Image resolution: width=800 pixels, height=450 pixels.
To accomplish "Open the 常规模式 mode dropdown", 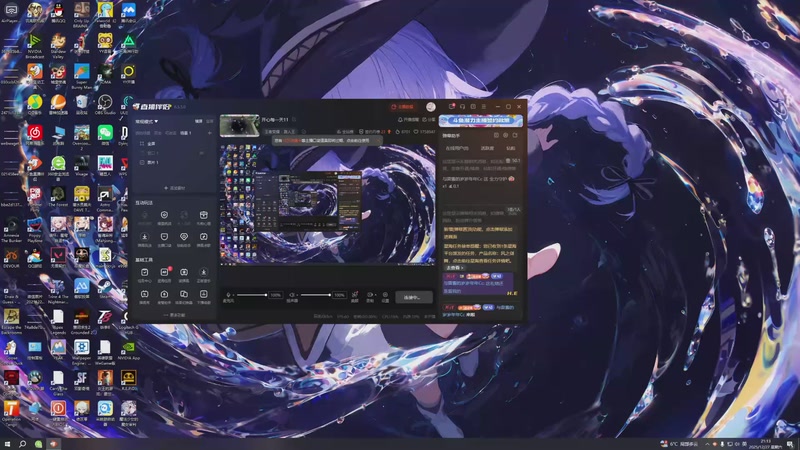I will point(146,121).
